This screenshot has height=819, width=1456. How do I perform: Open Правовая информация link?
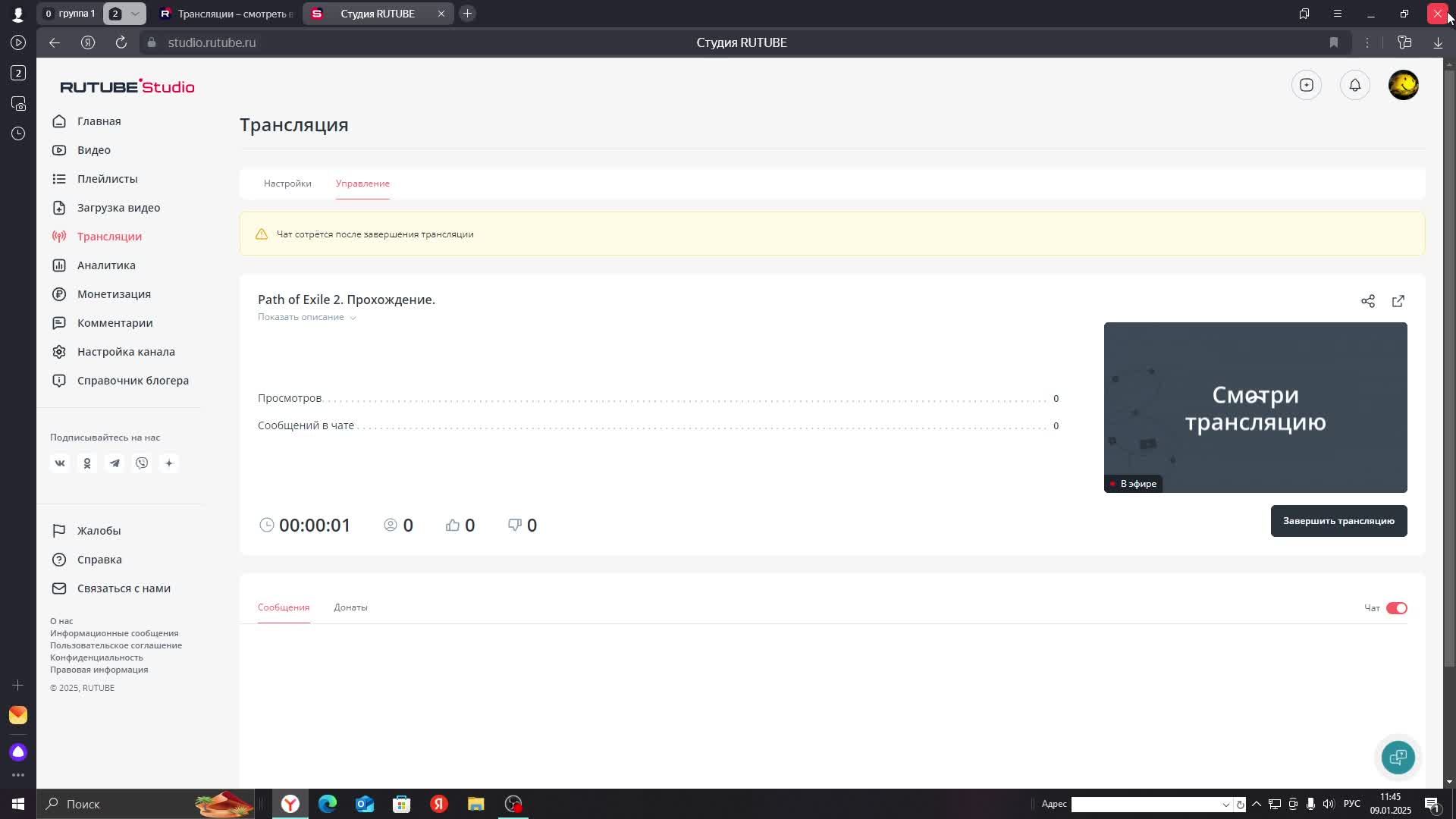tap(99, 670)
